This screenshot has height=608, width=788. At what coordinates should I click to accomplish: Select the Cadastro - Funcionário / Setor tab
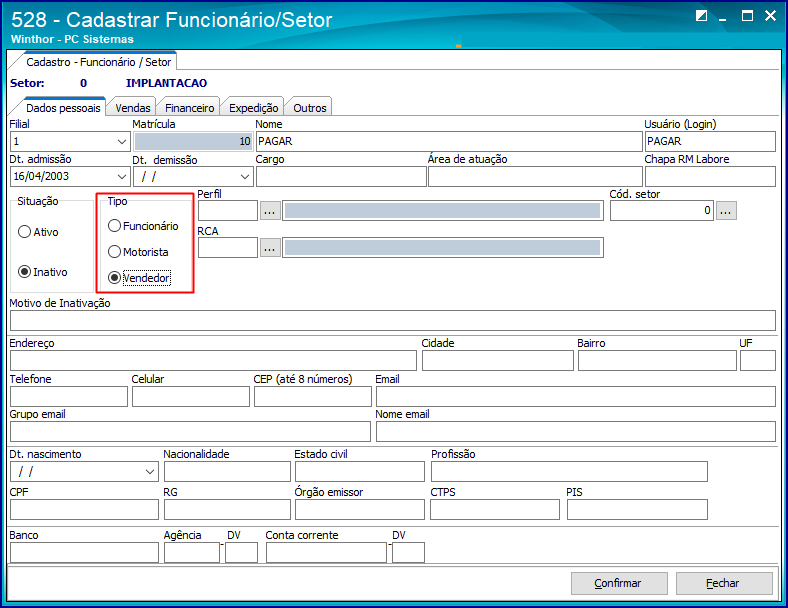[98, 62]
